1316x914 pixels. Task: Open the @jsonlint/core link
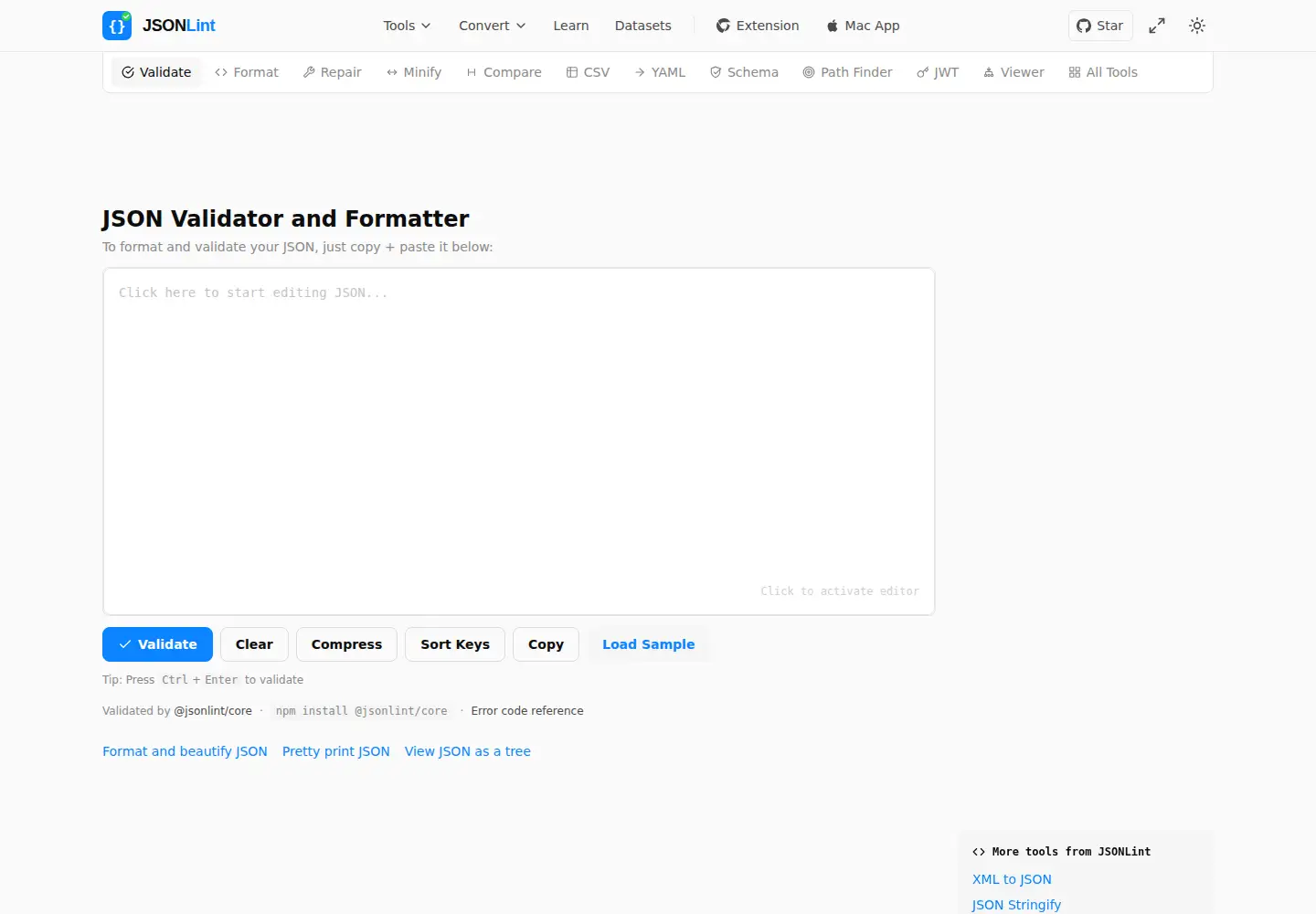point(213,711)
